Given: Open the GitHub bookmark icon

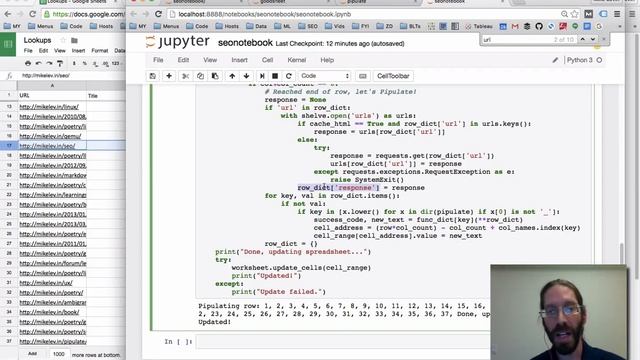Looking at the screenshot, I should click(539, 26).
